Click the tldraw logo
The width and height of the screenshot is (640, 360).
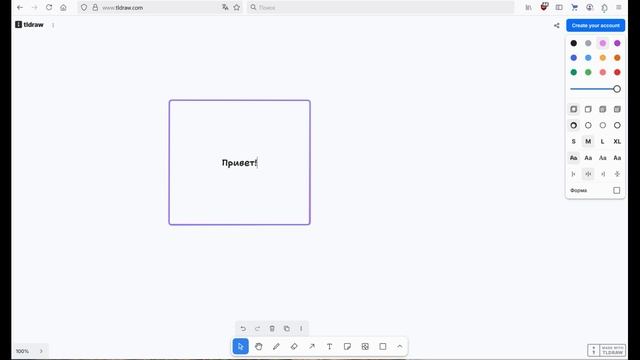(x=29, y=24)
